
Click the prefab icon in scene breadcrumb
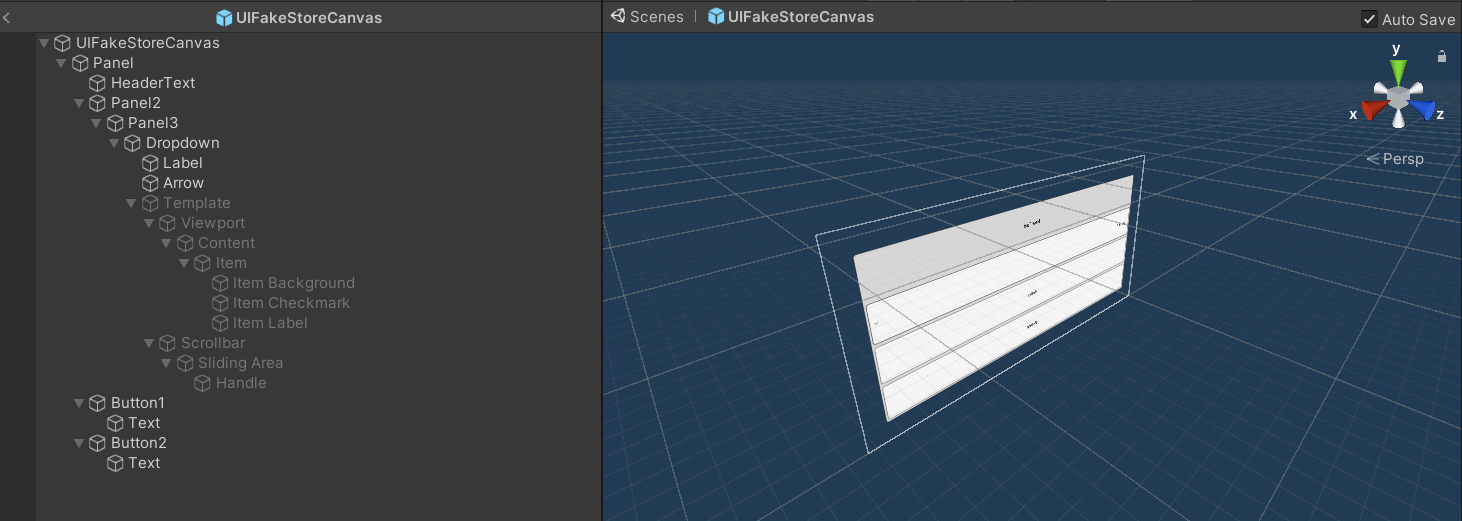pyautogui.click(x=716, y=17)
